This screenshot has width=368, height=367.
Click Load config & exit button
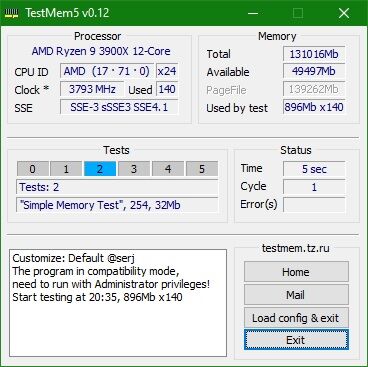click(x=296, y=318)
